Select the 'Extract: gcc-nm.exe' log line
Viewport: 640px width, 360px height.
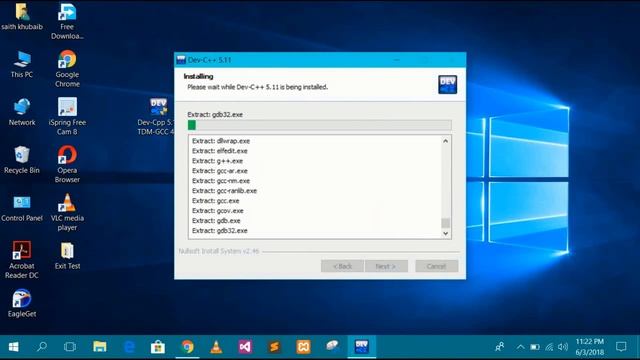[x=221, y=180]
